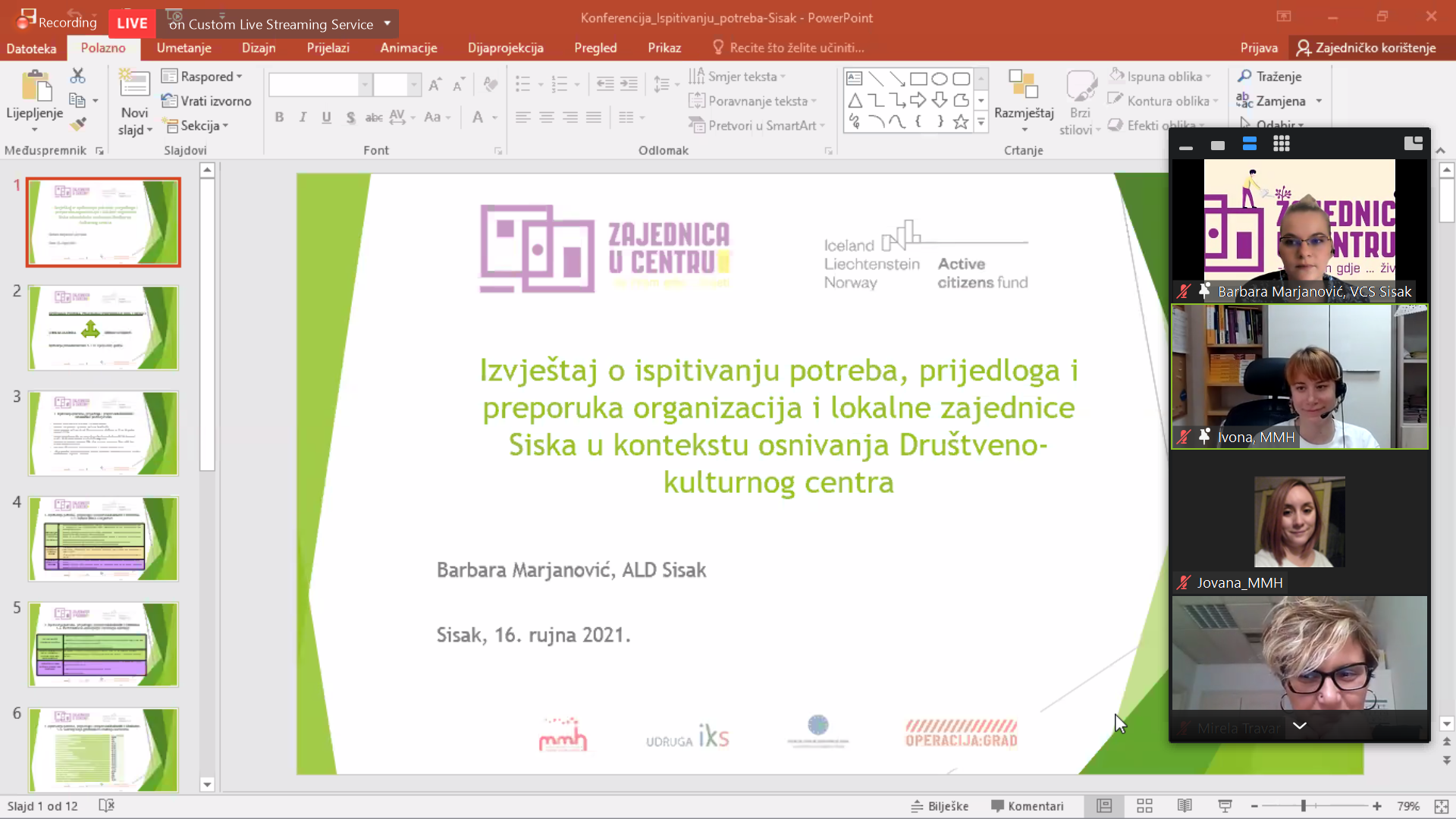Select the rectangle shape in shapes gallery
This screenshot has width=1456, height=819.
coord(918,79)
